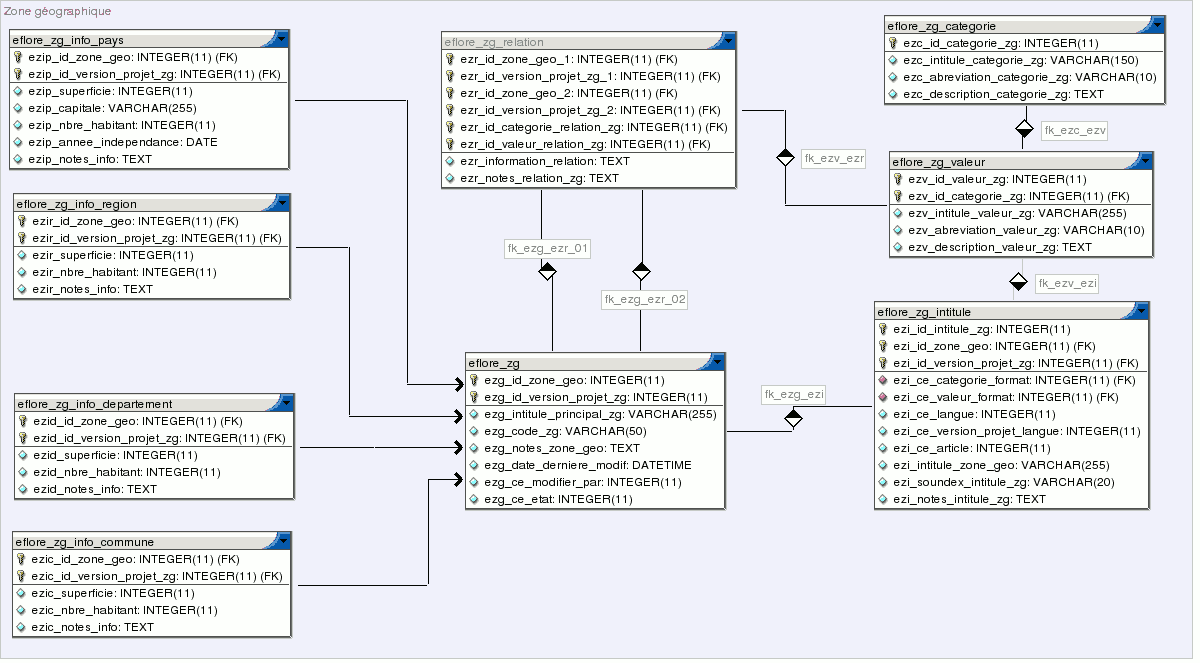Click key icon beside ezv_id_valeur_zg column
This screenshot has width=1200, height=663.
pyautogui.click(x=898, y=179)
